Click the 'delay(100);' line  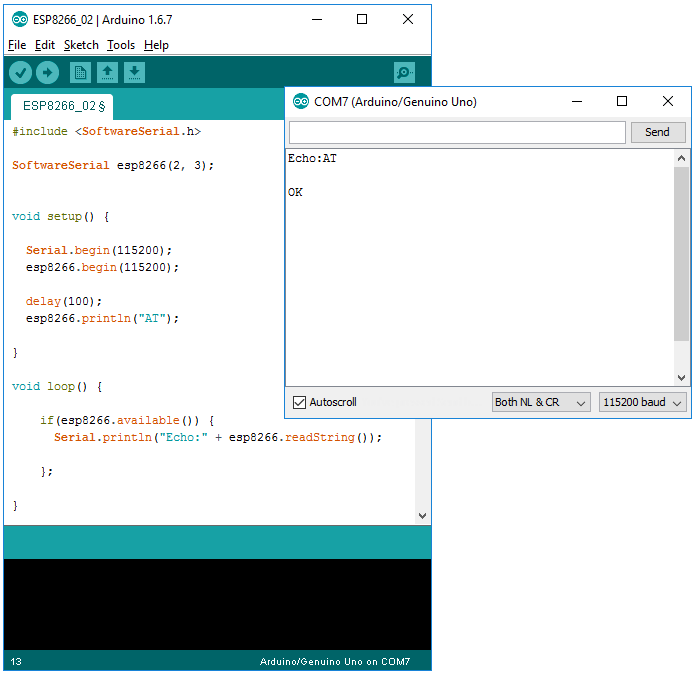[x=64, y=301]
